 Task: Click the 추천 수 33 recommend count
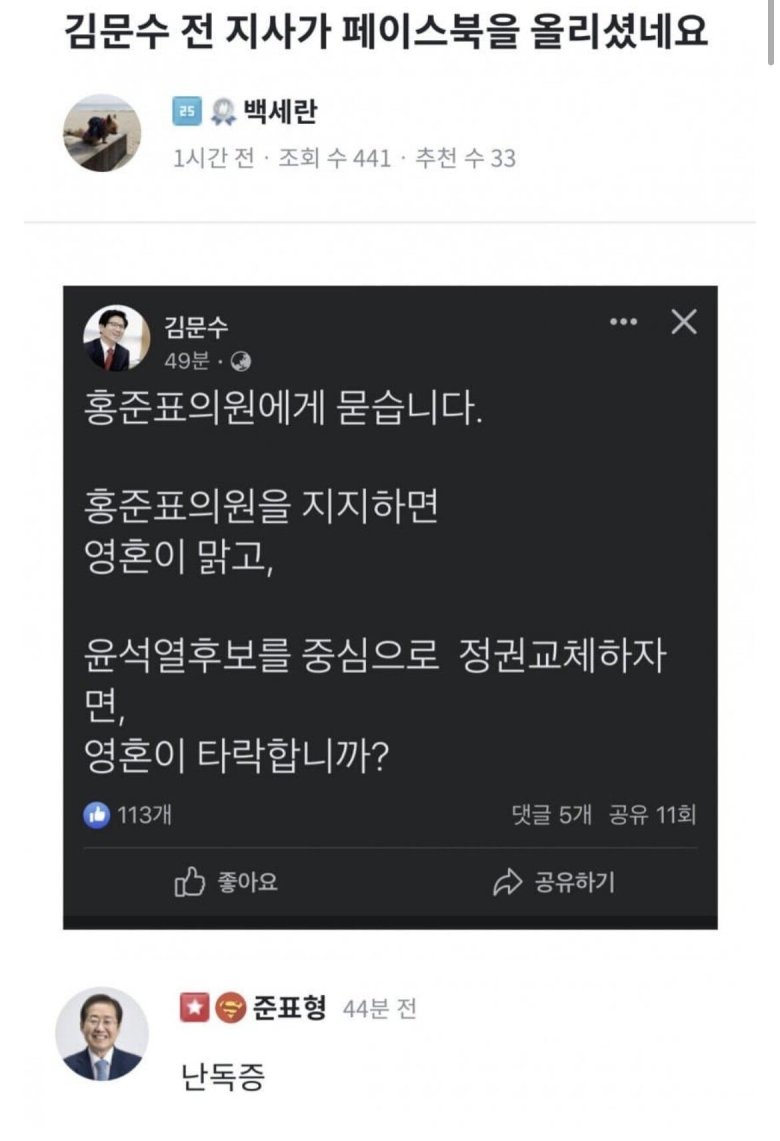tap(465, 158)
